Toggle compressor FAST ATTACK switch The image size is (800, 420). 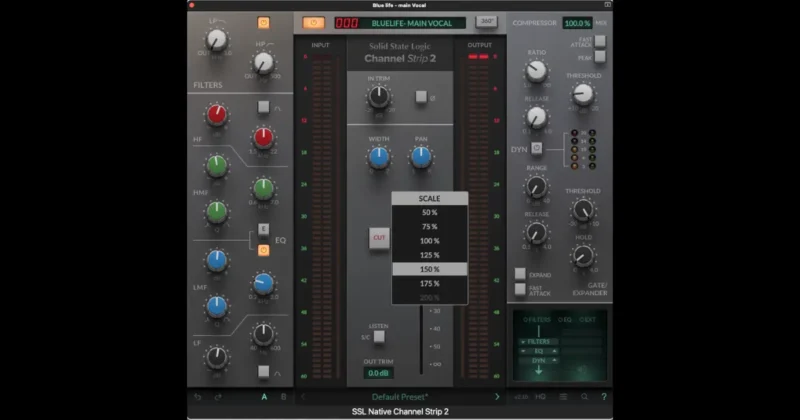(x=600, y=41)
